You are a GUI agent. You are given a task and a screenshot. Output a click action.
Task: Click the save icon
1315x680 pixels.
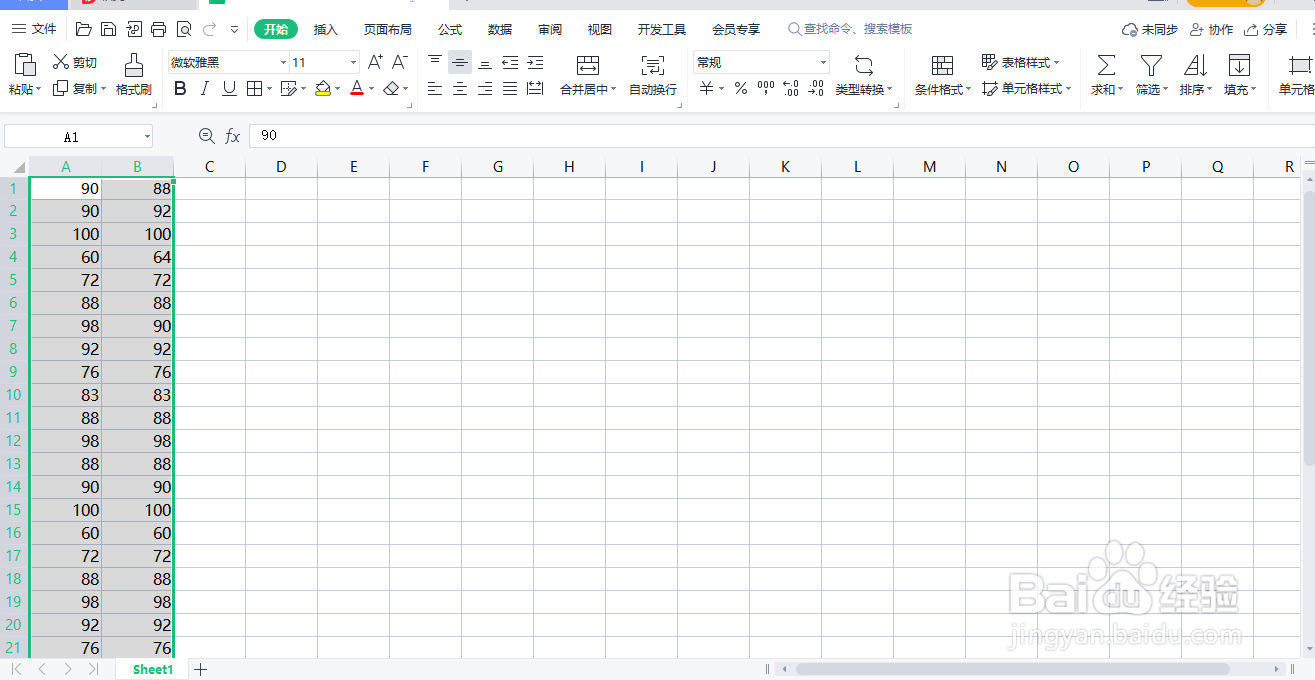[x=108, y=29]
